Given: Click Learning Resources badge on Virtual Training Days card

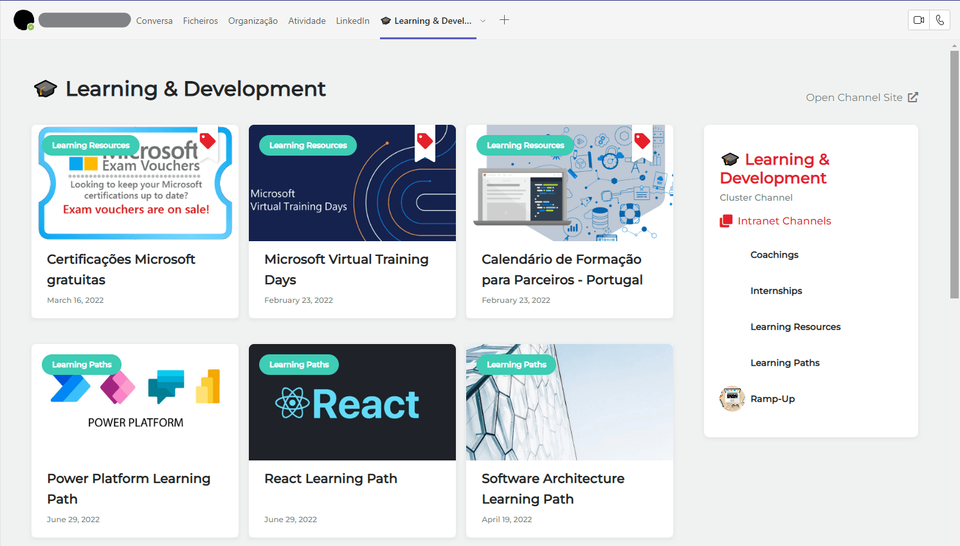Looking at the screenshot, I should [308, 145].
